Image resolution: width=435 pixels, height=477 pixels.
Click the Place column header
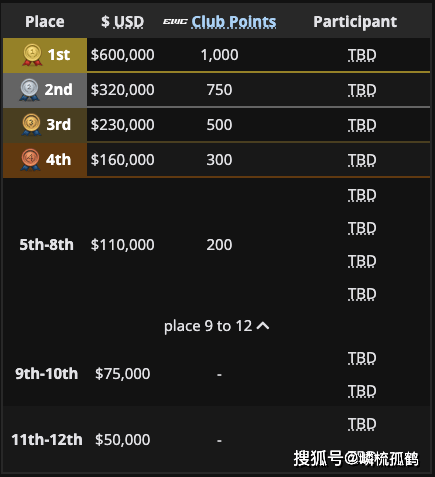tap(45, 22)
